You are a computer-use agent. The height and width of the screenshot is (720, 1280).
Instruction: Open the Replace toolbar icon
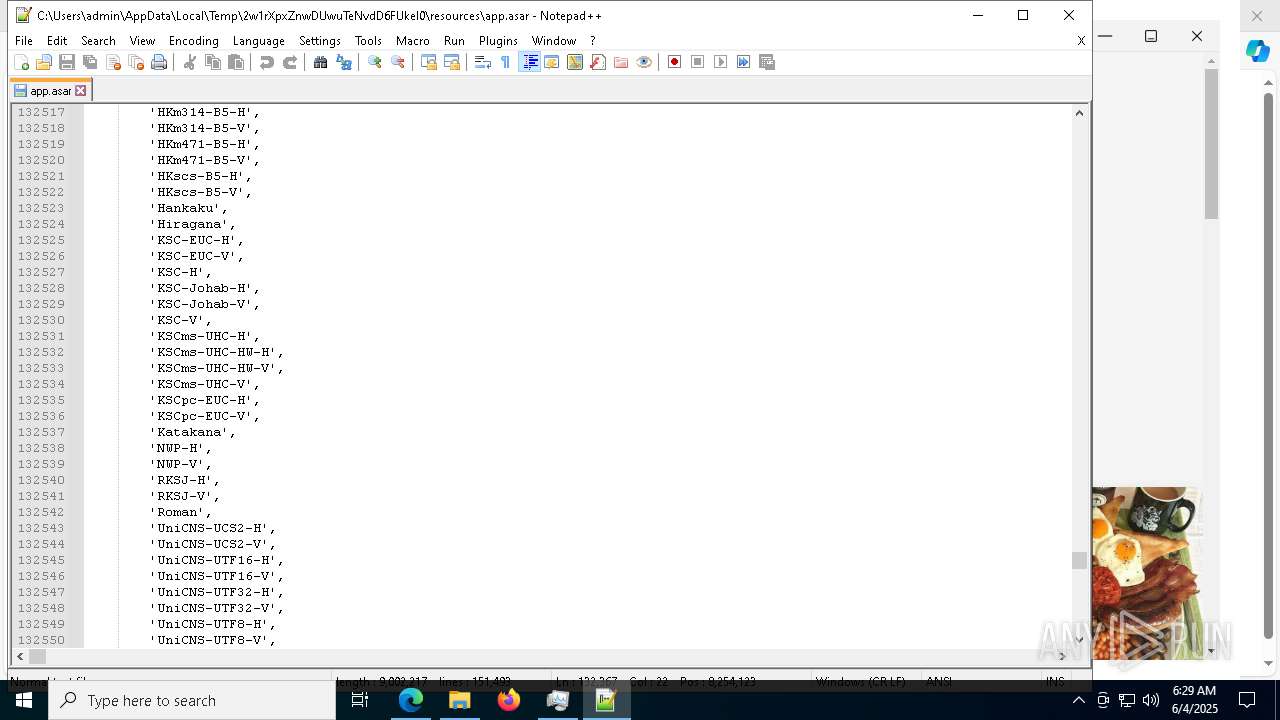coord(344,62)
